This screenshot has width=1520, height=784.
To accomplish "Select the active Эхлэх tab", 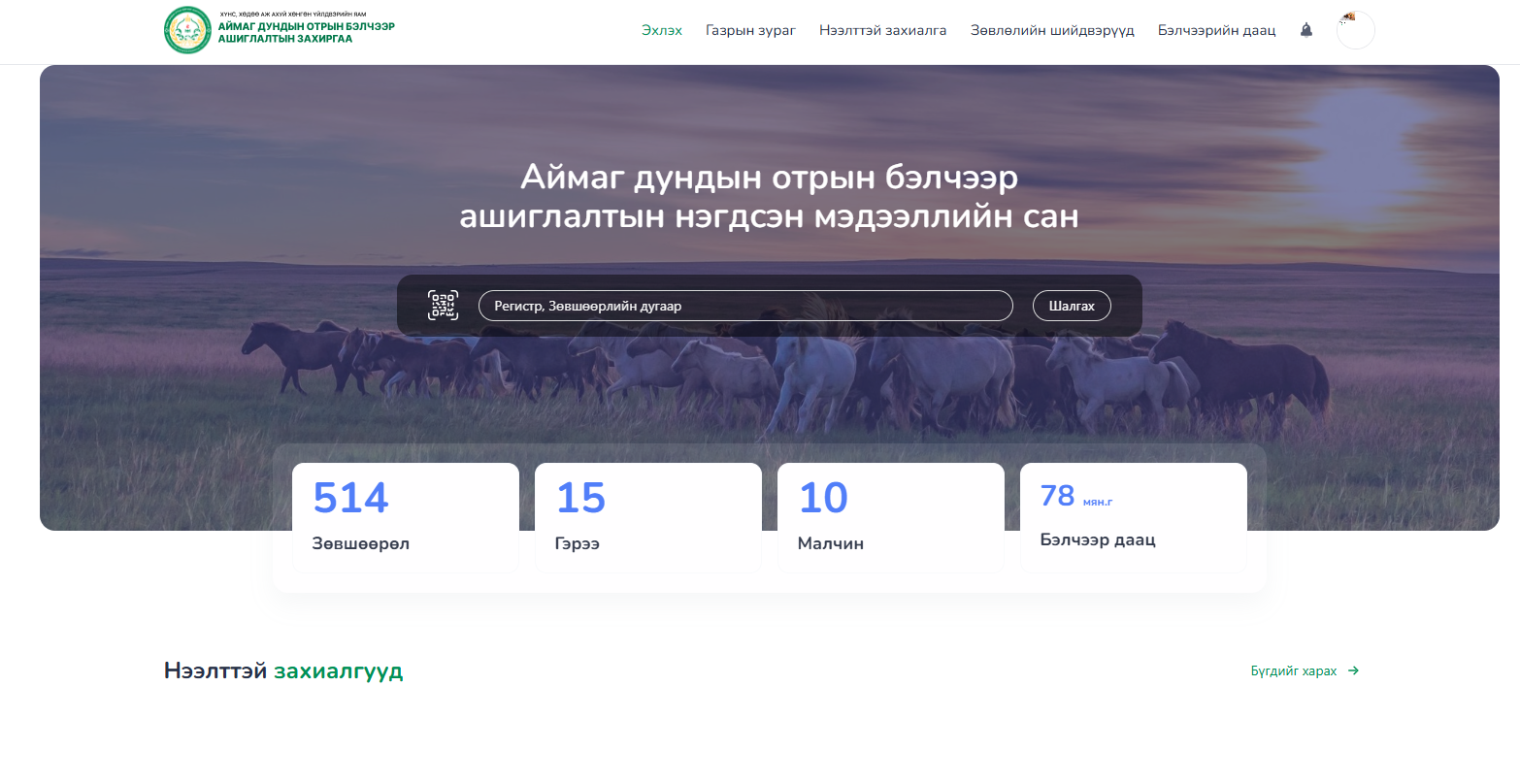I will click(661, 30).
